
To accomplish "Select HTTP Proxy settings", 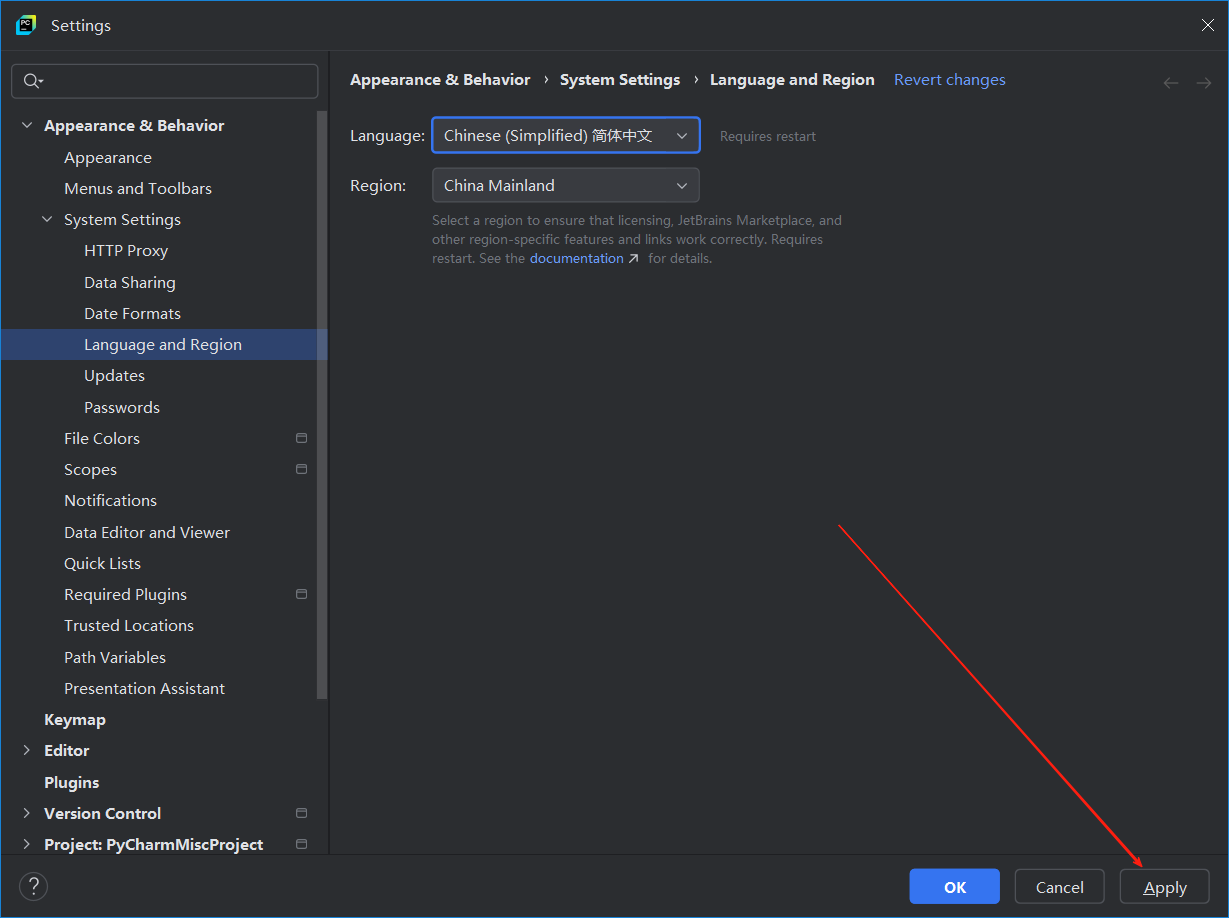I will pos(126,250).
